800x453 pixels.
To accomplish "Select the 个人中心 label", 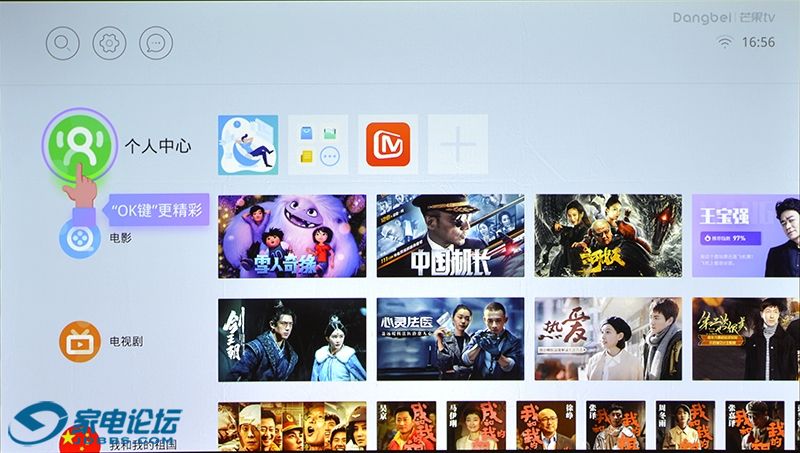I will coord(158,146).
